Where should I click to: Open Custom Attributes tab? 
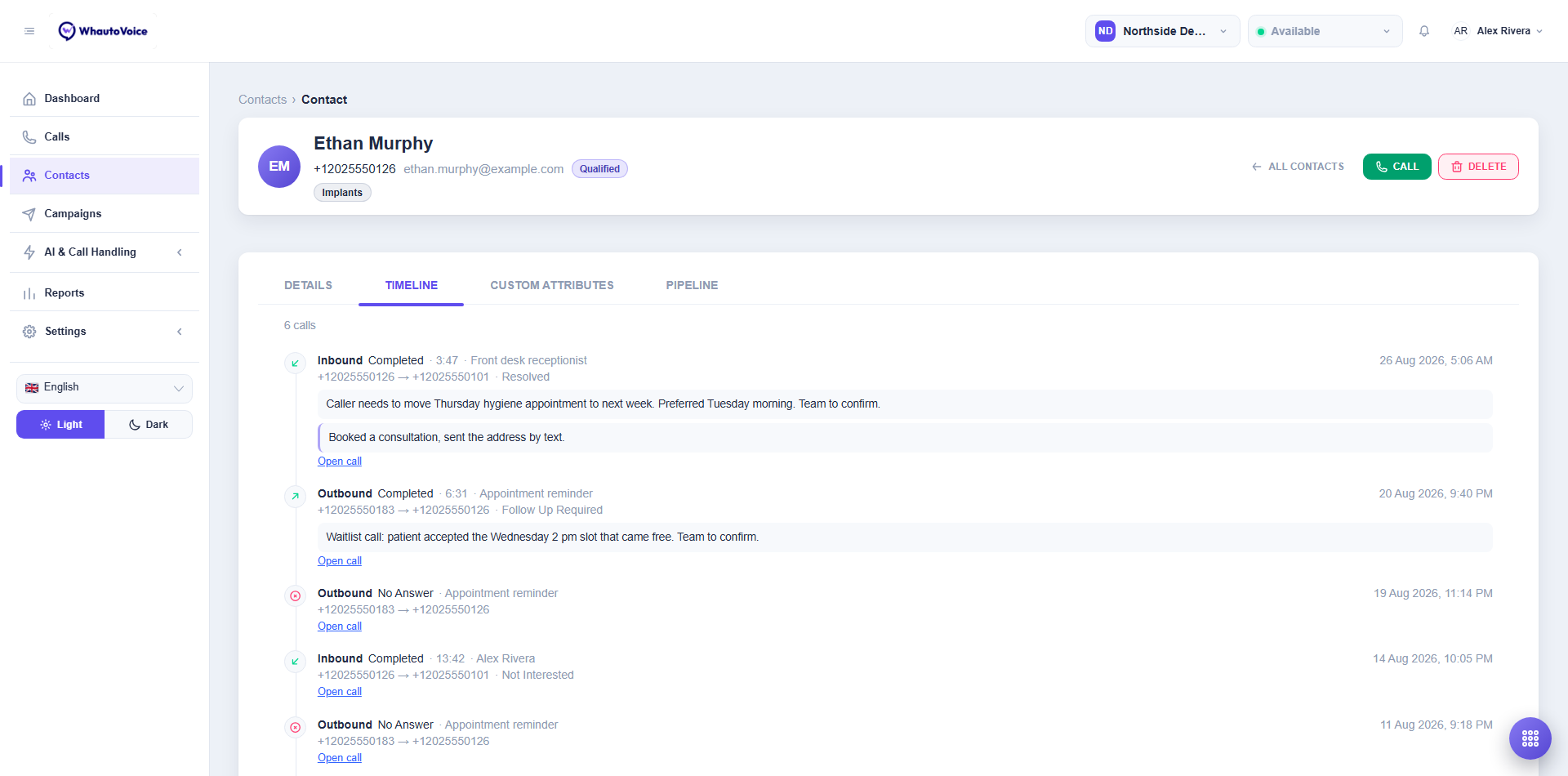tap(552, 285)
